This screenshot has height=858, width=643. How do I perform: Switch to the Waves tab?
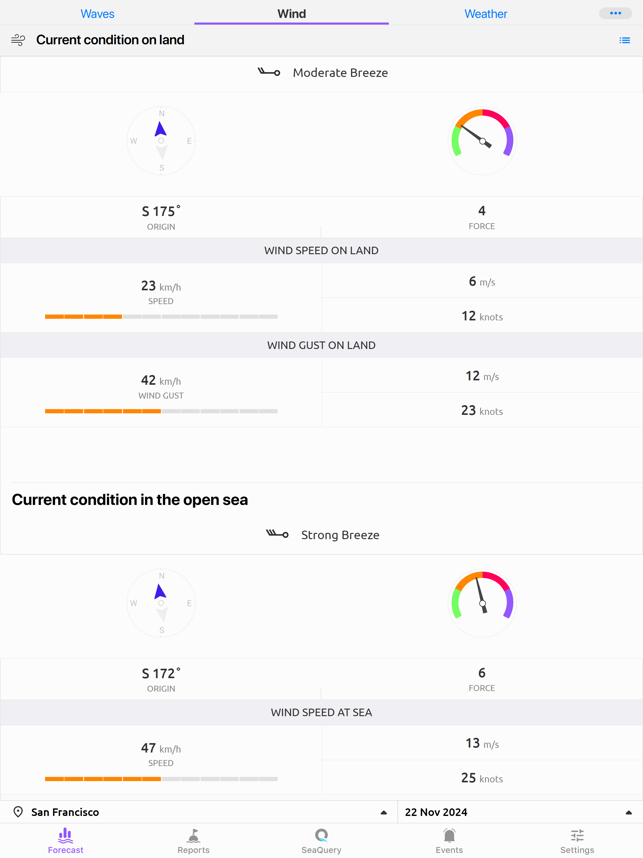(97, 14)
